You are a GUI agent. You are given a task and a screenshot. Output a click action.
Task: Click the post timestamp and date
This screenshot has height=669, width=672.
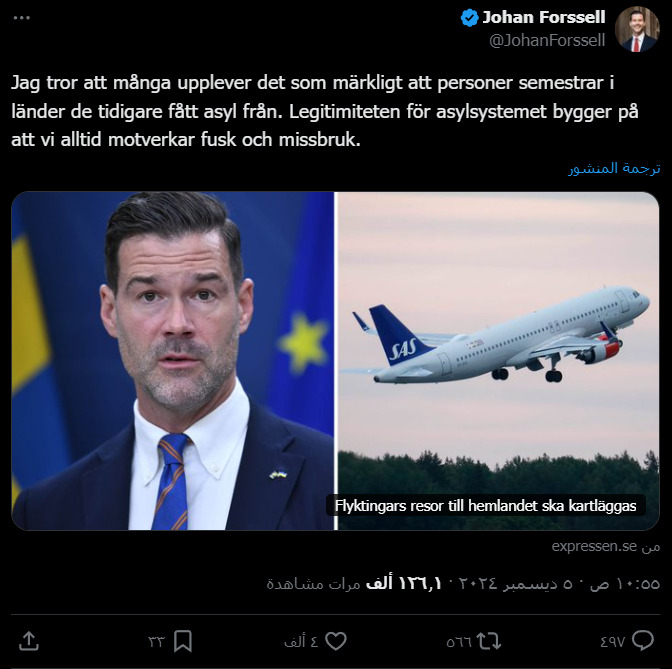pos(560,583)
